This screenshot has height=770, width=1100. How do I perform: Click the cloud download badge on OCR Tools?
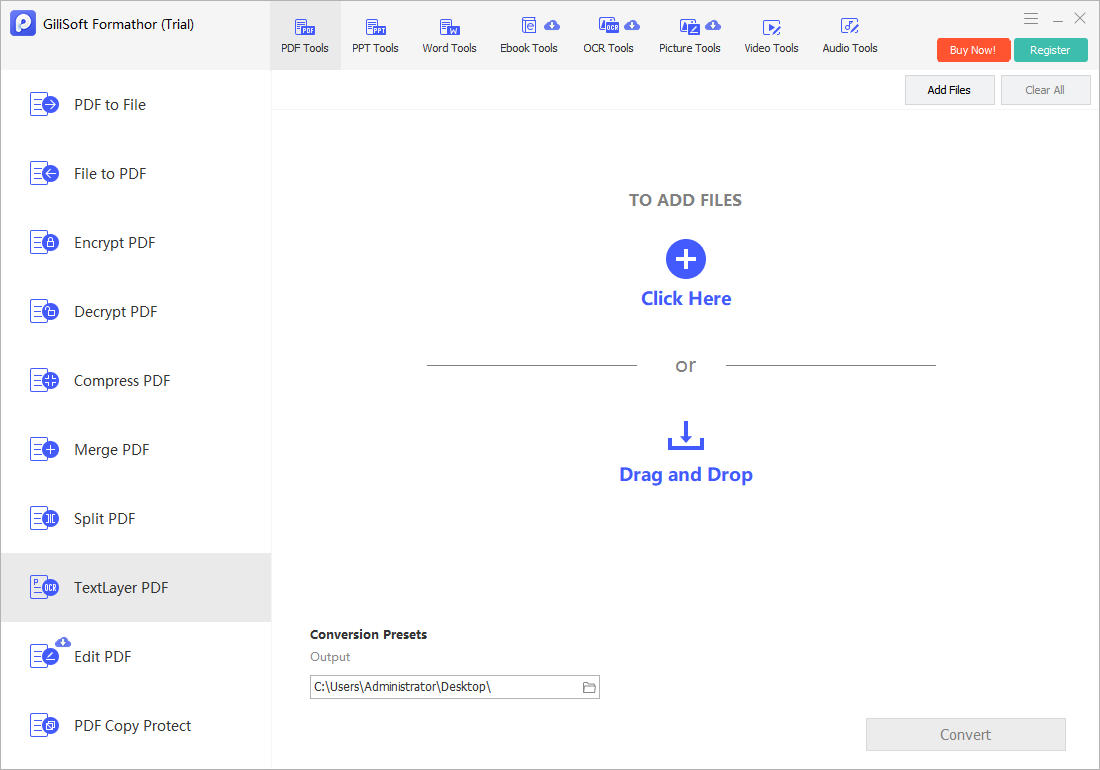[632, 25]
